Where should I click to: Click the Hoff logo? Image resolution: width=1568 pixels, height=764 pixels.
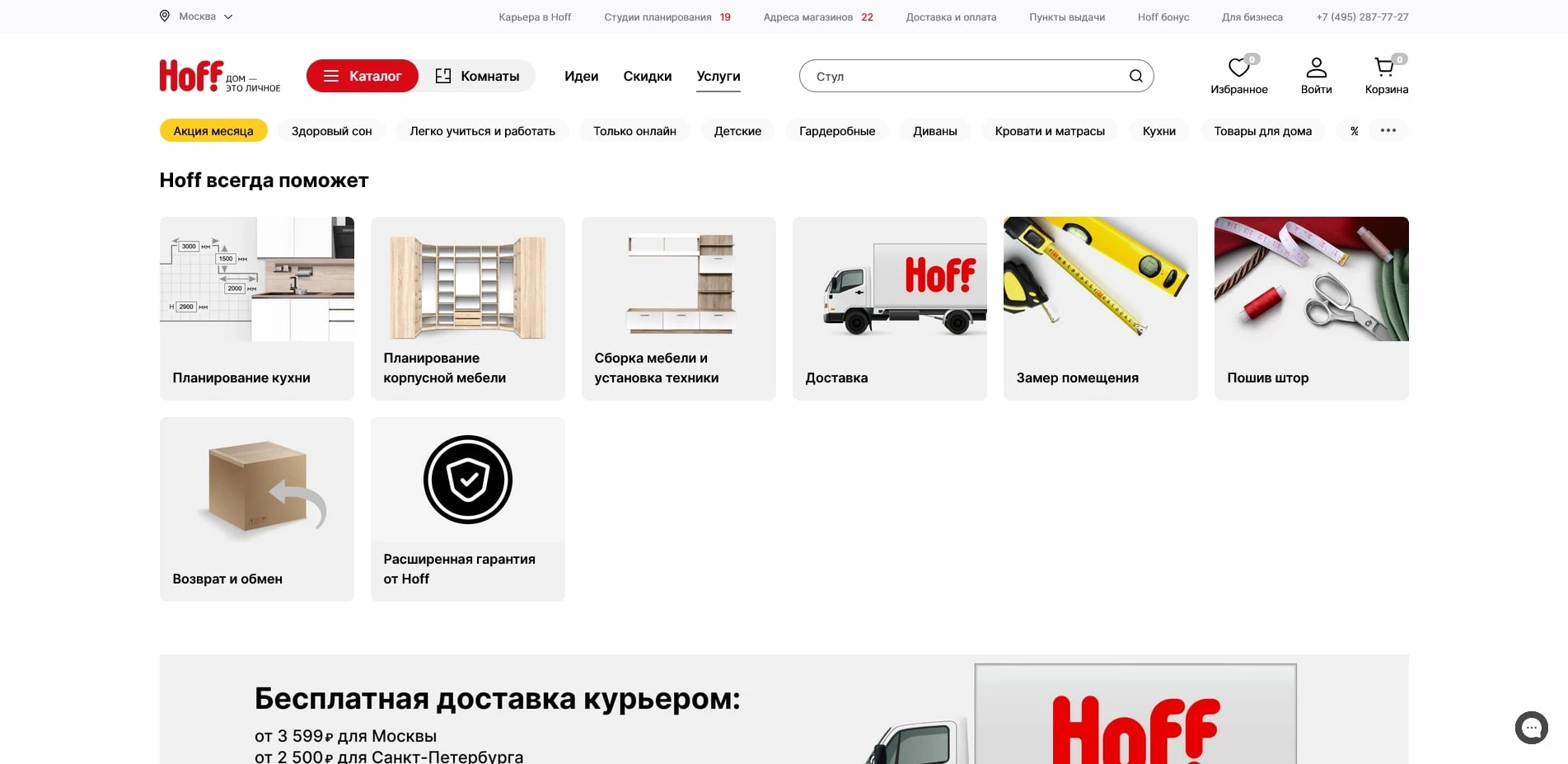tap(190, 75)
